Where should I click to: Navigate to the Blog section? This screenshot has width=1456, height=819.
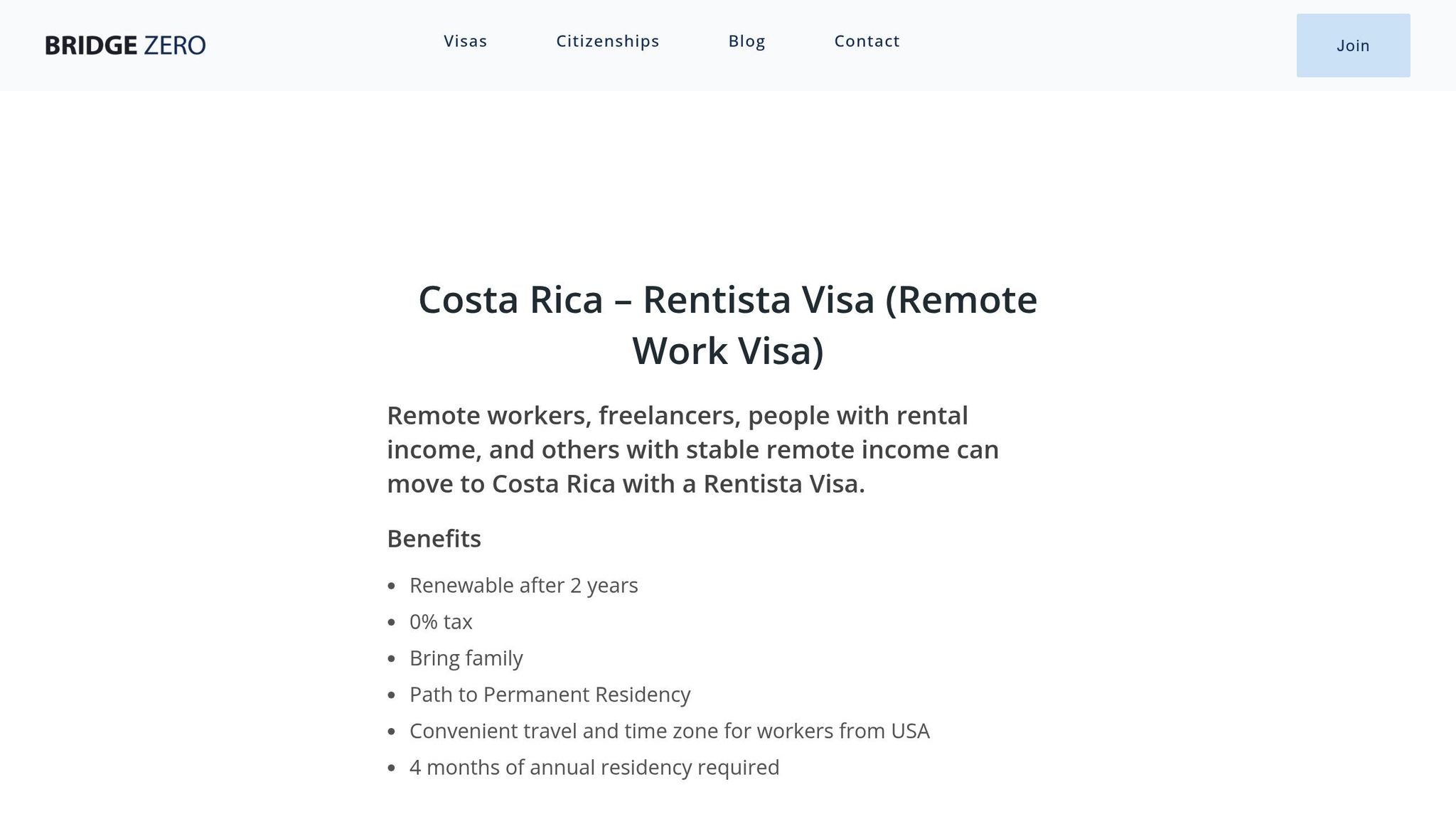pyautogui.click(x=746, y=41)
